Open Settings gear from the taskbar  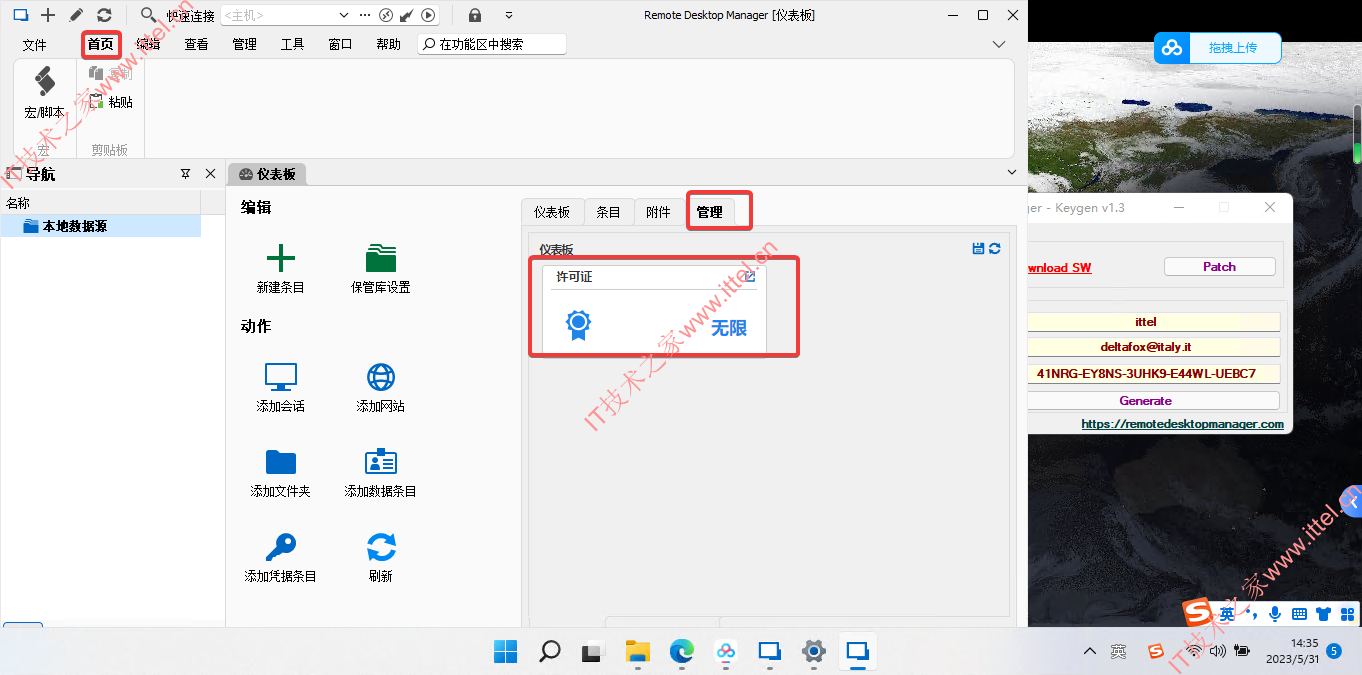[813, 652]
